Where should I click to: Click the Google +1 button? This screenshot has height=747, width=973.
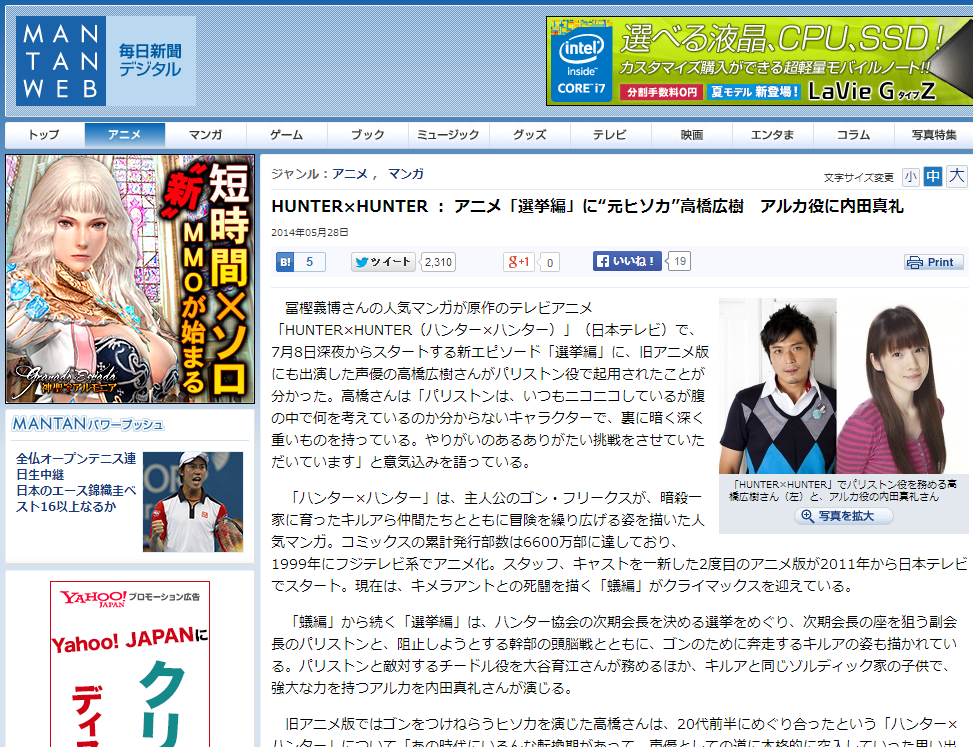[x=519, y=262]
